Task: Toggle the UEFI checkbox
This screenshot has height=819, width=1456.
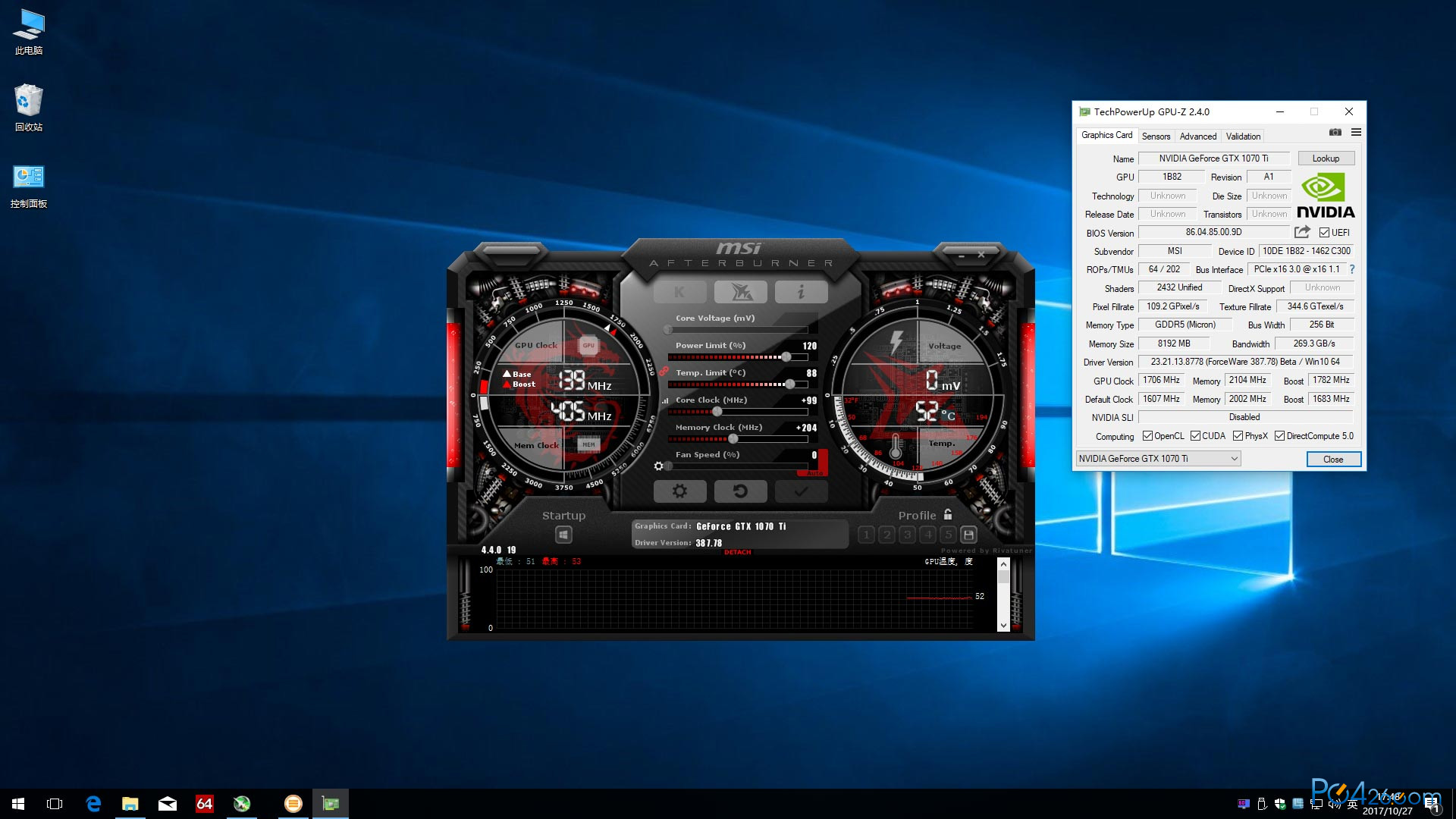Action: (1324, 233)
